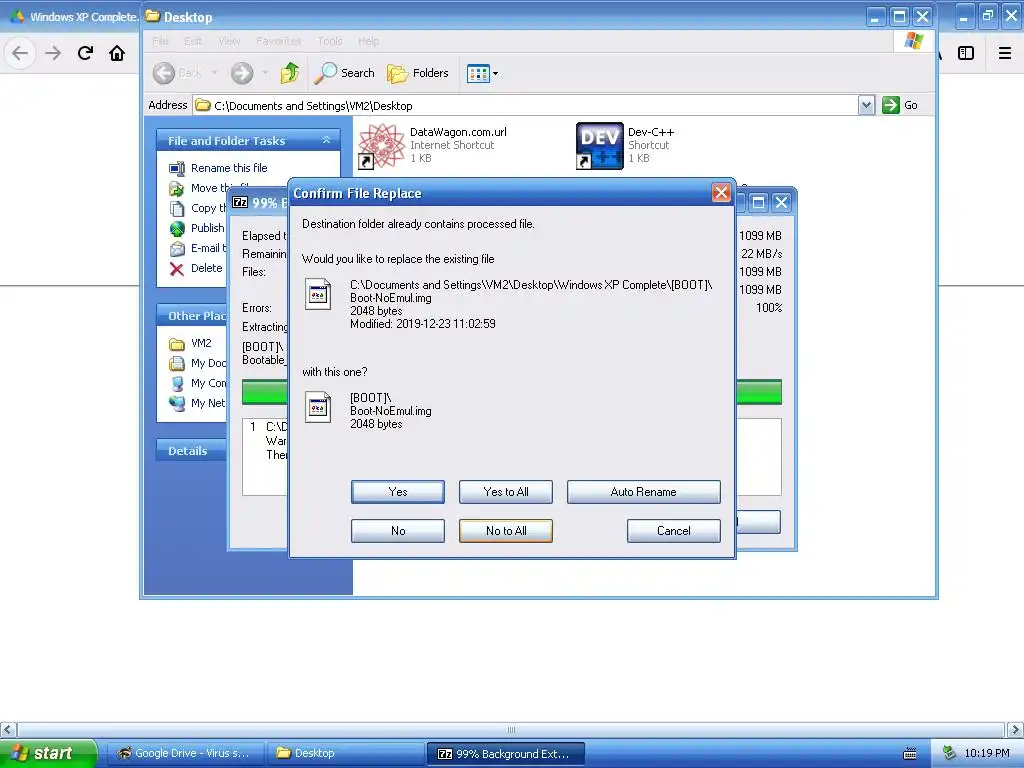
Task: Click the Windows flag logo in Explorer
Action: click(914, 41)
